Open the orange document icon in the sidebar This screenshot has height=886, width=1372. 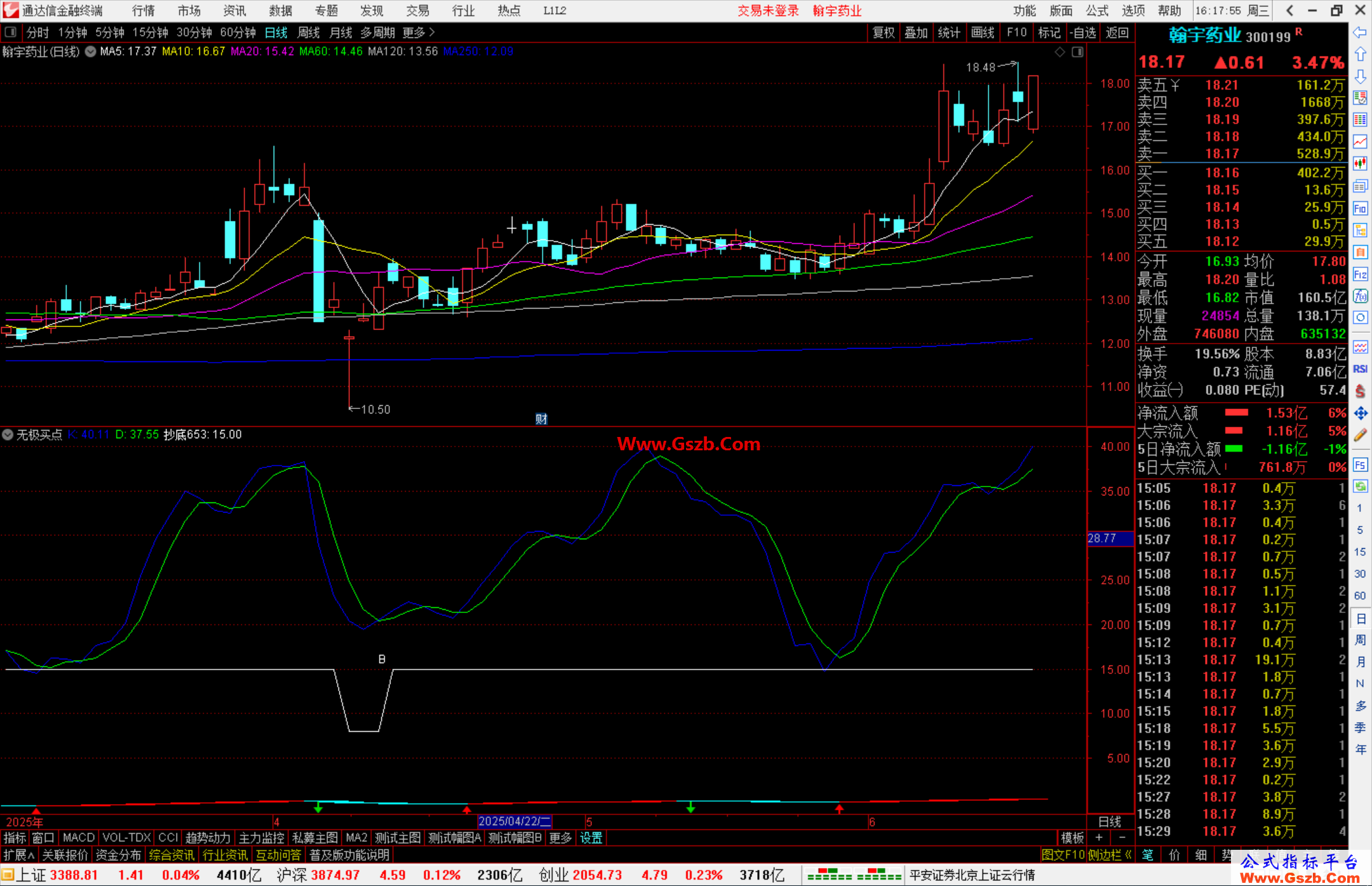point(1360,252)
